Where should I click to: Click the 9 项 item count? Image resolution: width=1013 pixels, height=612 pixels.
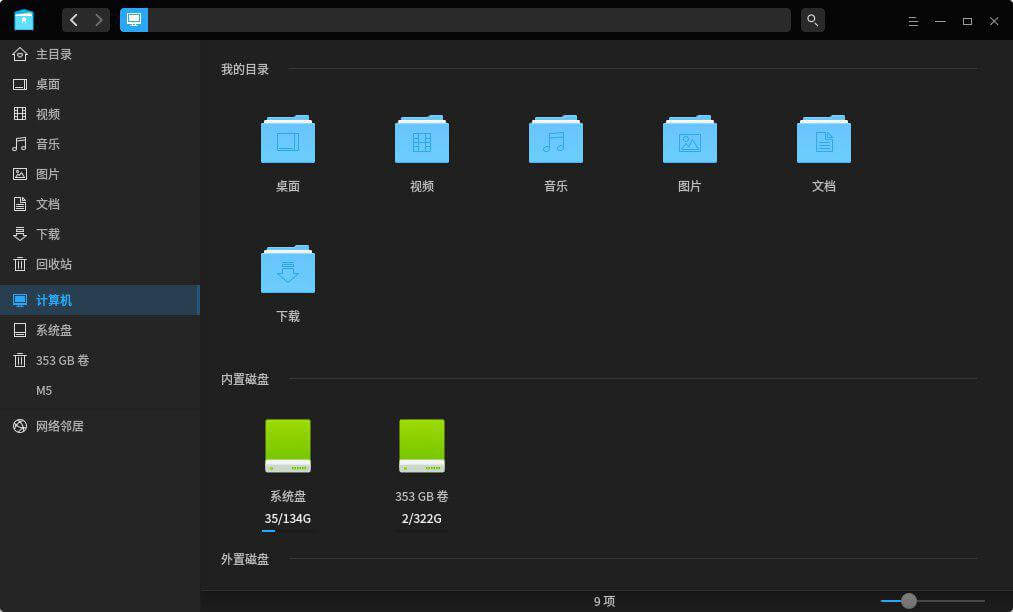coord(605,602)
